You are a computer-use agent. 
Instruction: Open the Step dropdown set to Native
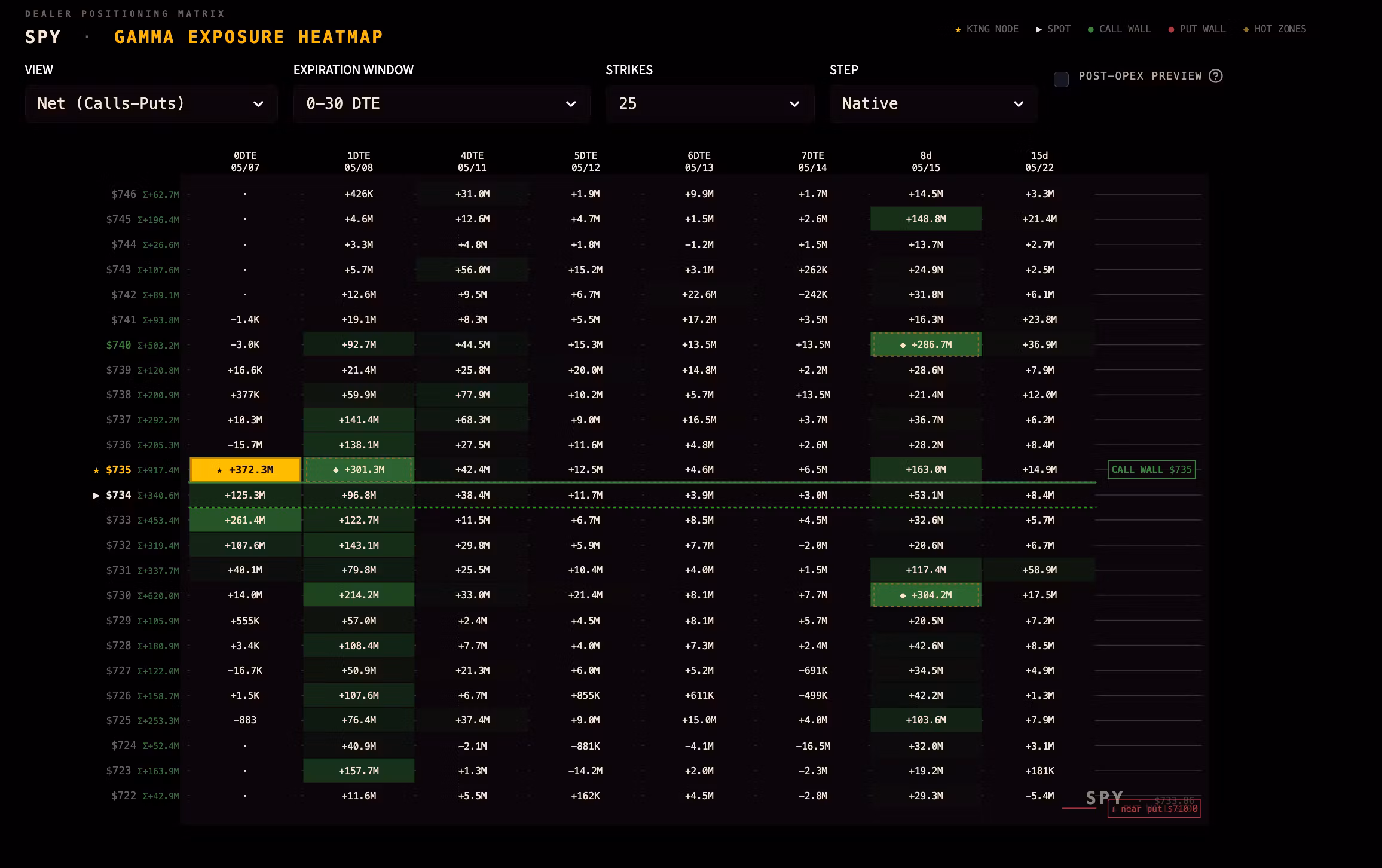click(933, 104)
